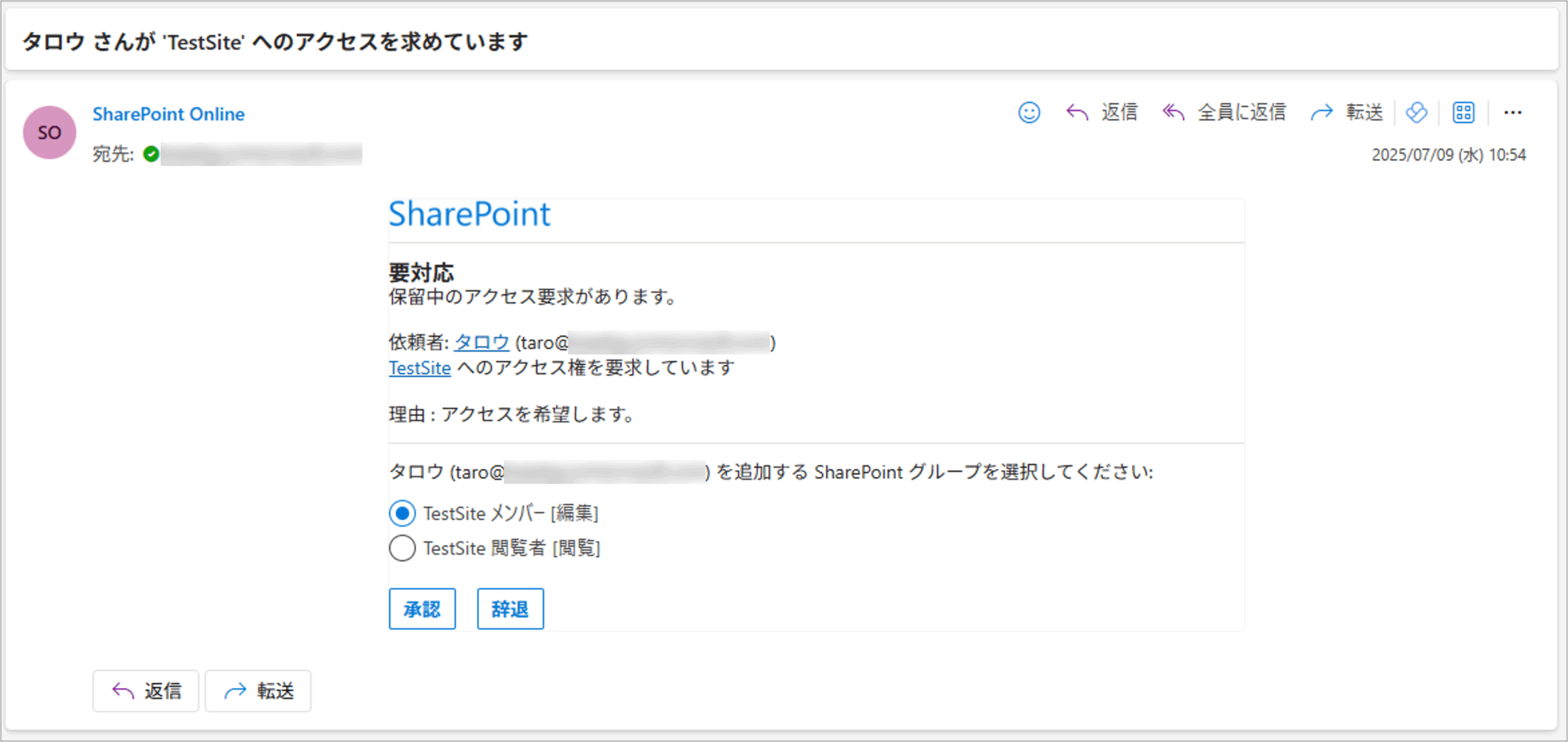Click the SharePoint heading in email body
Screen dimensions: 1568x742
click(x=470, y=214)
